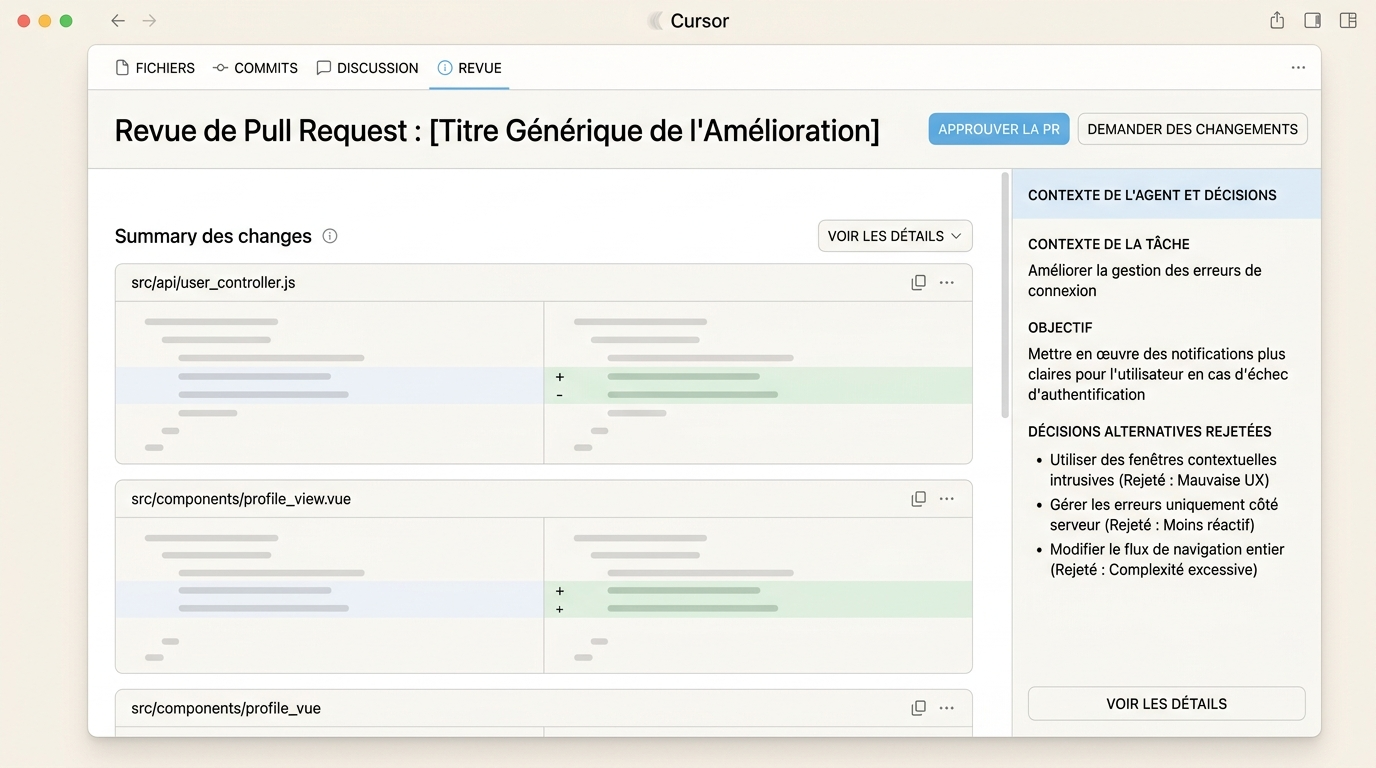This screenshot has width=1376, height=768.
Task: Click the Cursor title in window bar
Action: (699, 21)
